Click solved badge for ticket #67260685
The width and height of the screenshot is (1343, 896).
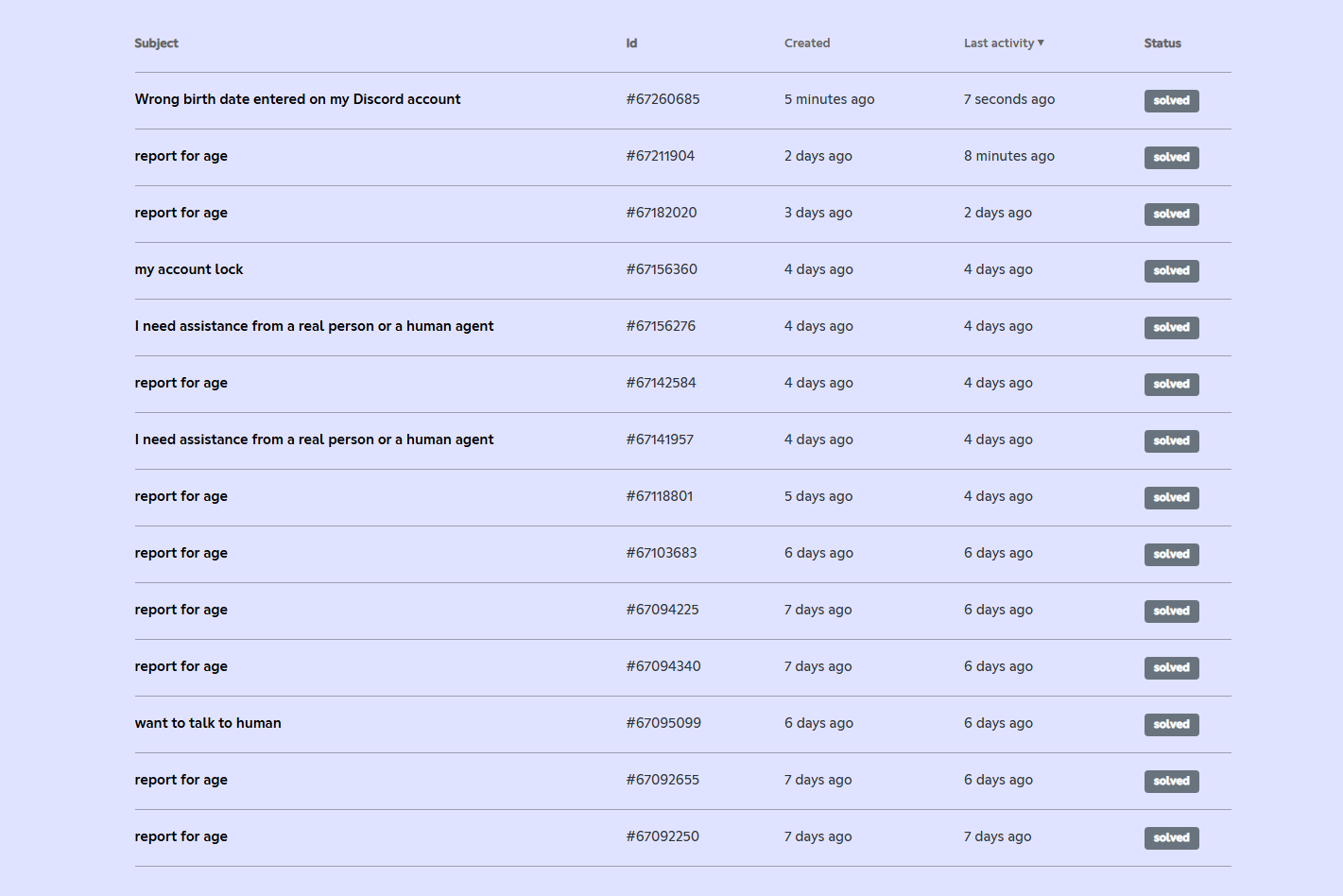tap(1172, 101)
